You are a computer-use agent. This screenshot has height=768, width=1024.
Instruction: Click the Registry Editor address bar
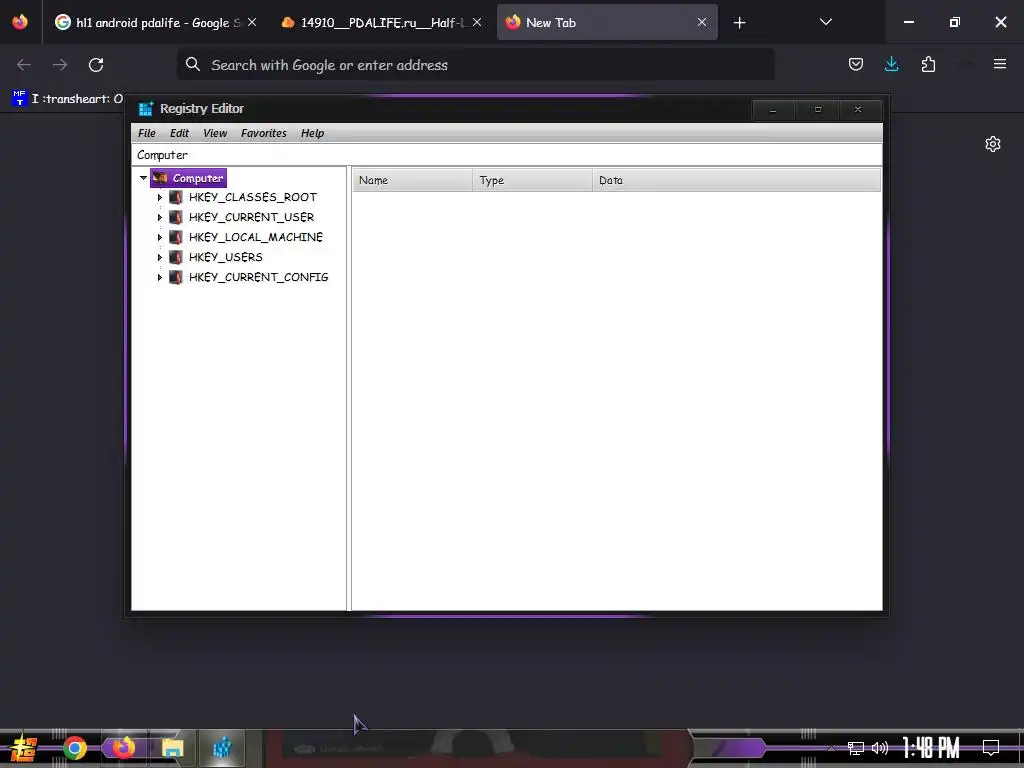coord(506,155)
